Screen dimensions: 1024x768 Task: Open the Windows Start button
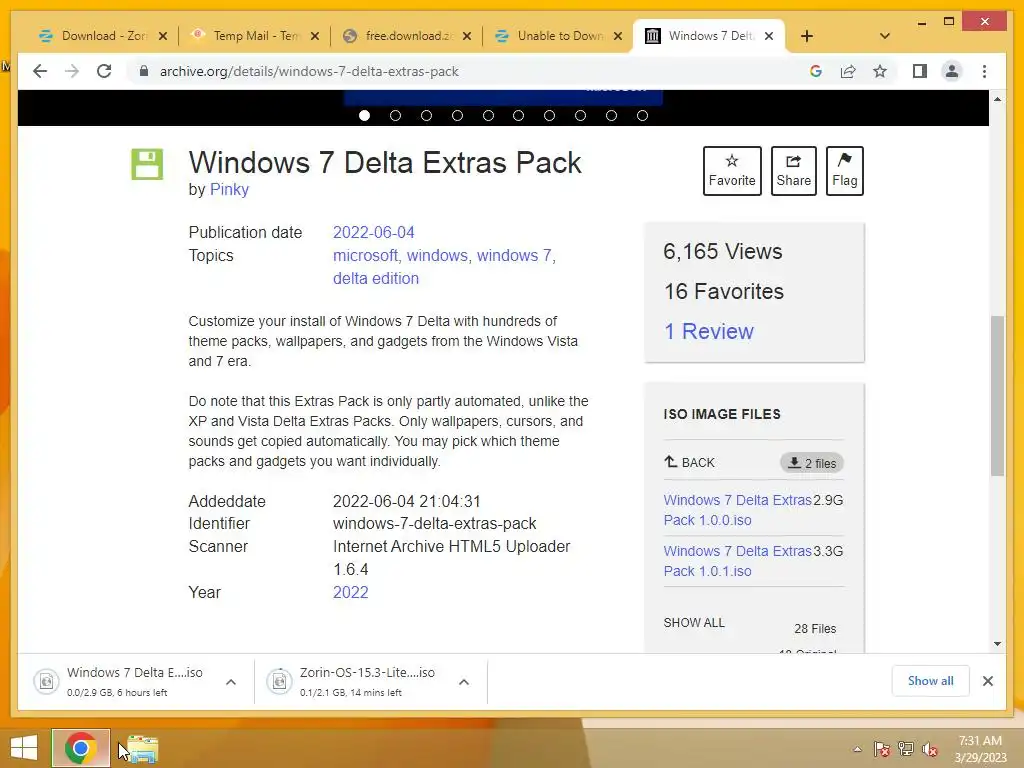24,748
